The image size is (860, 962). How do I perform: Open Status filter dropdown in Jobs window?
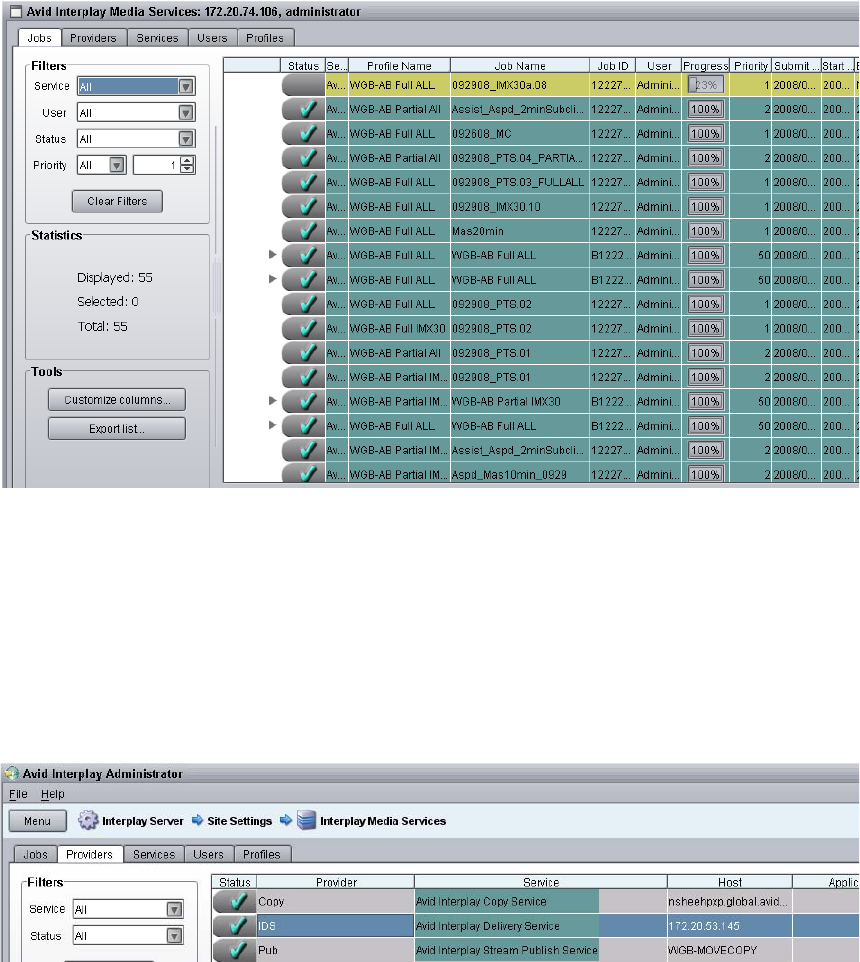tap(186, 139)
